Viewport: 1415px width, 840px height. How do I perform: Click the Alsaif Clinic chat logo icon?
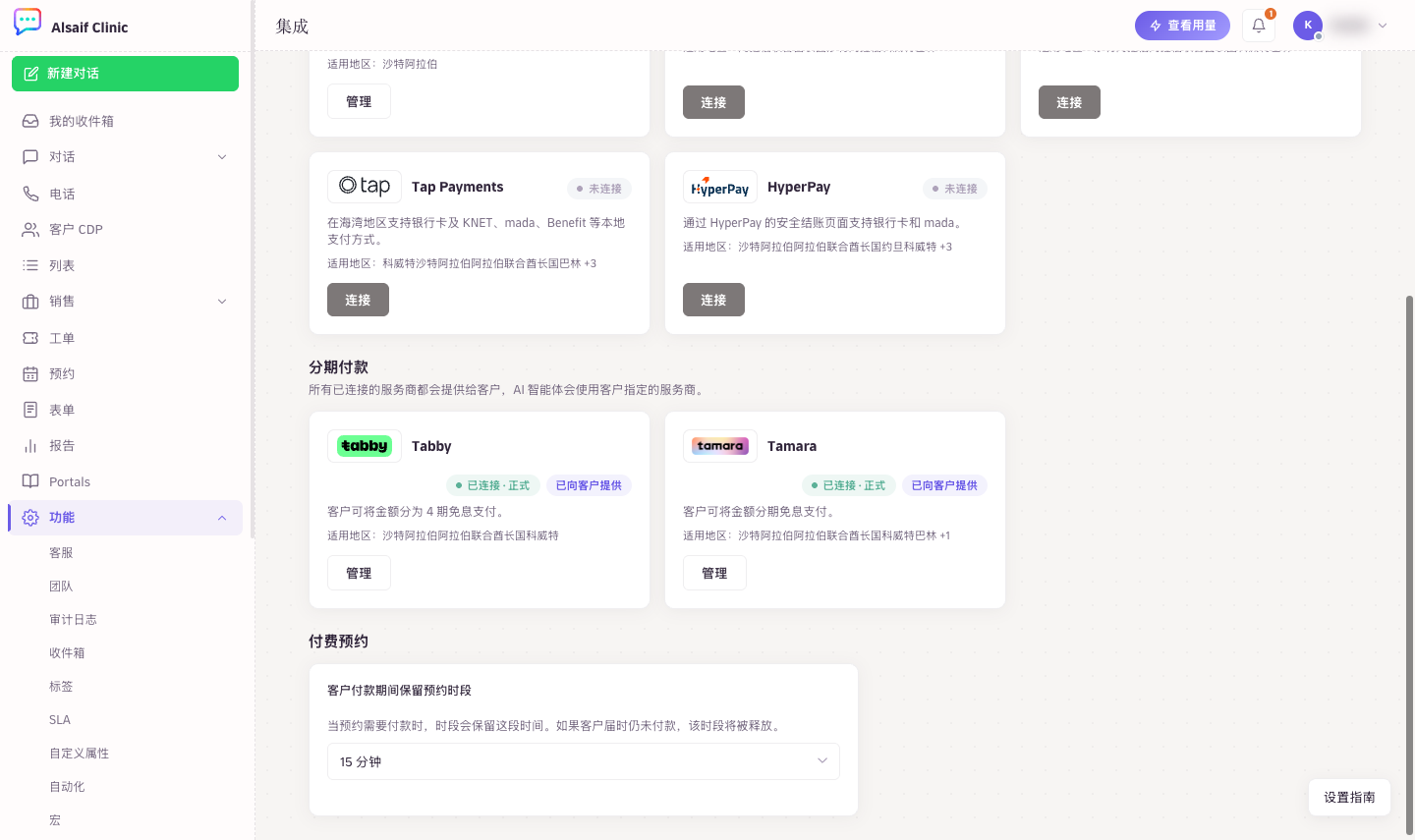[x=28, y=23]
